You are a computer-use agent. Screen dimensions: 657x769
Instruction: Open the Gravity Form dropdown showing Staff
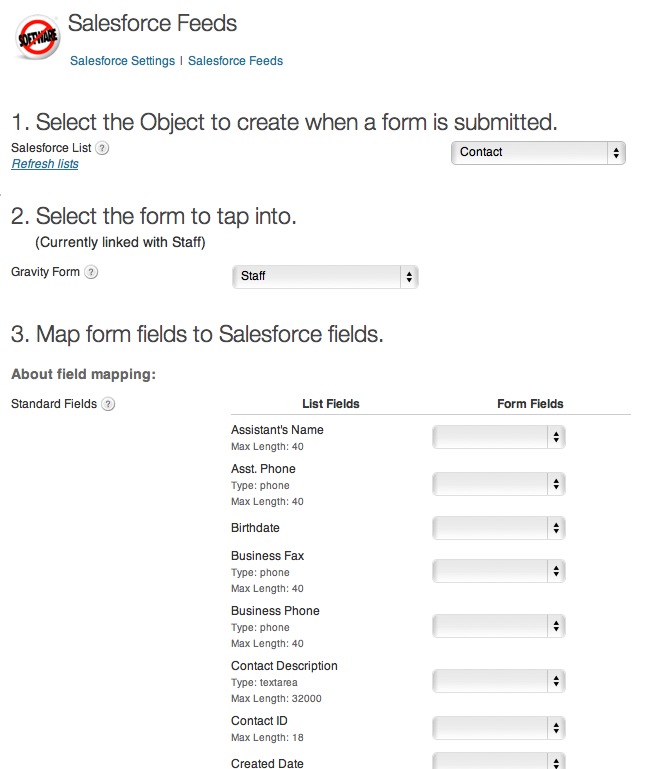point(324,276)
